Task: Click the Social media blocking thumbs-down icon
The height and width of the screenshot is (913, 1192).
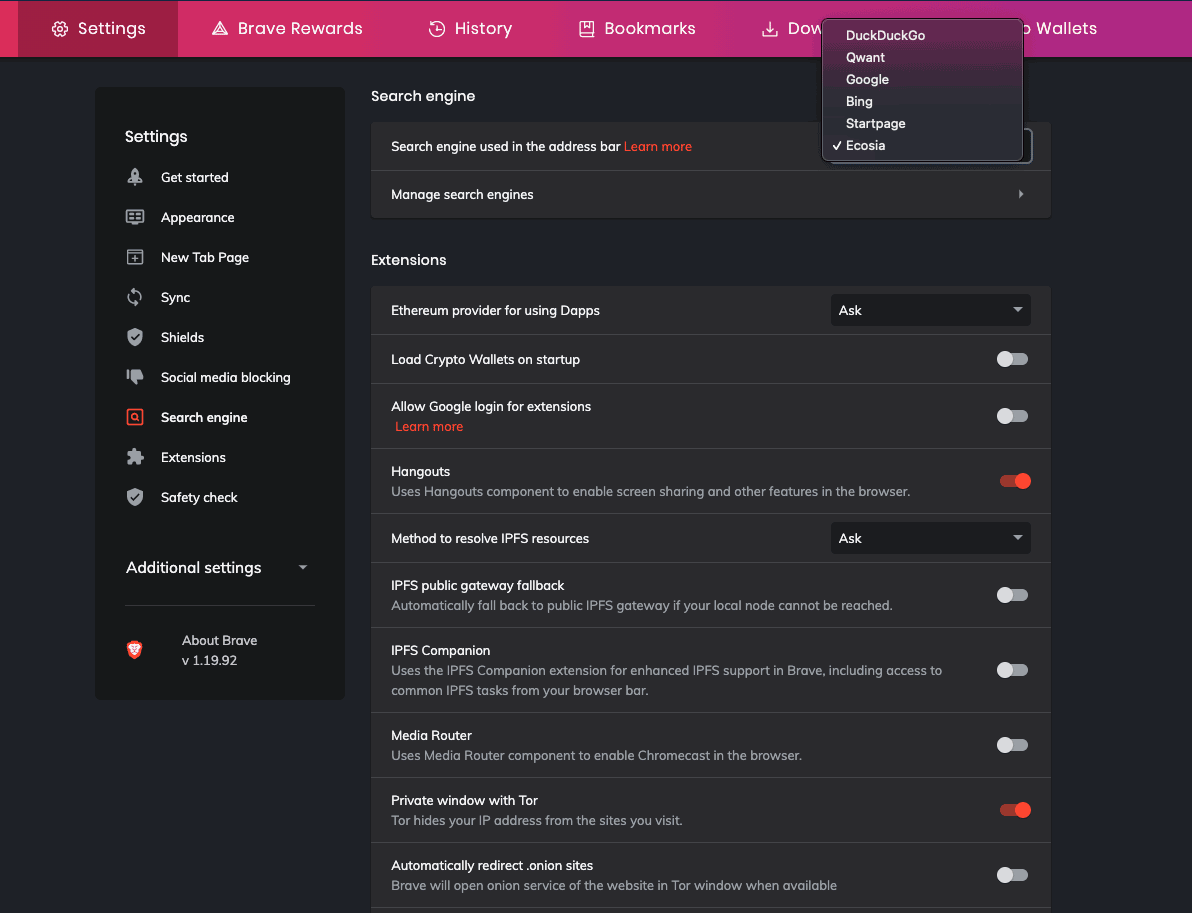Action: pos(135,377)
